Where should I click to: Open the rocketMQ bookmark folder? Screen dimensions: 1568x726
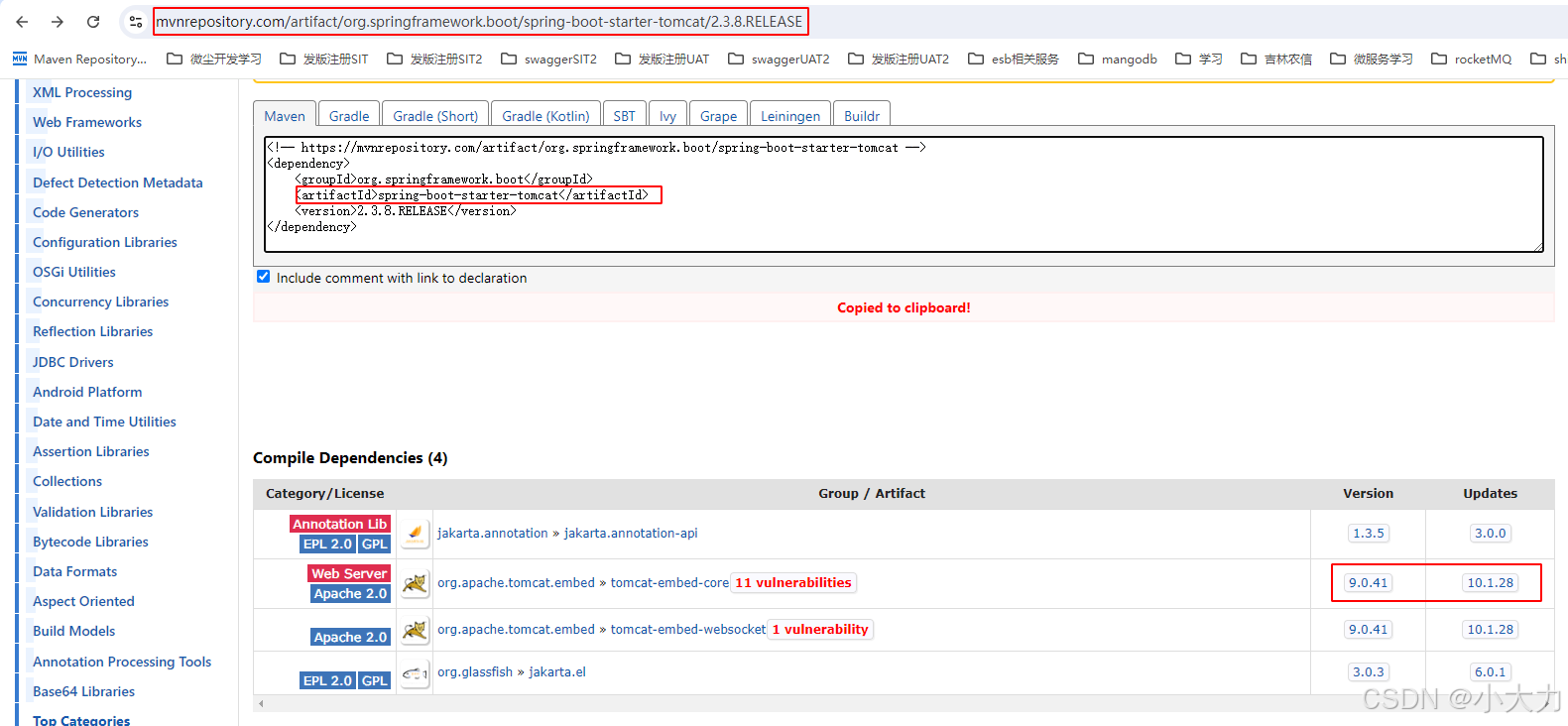click(x=1471, y=59)
